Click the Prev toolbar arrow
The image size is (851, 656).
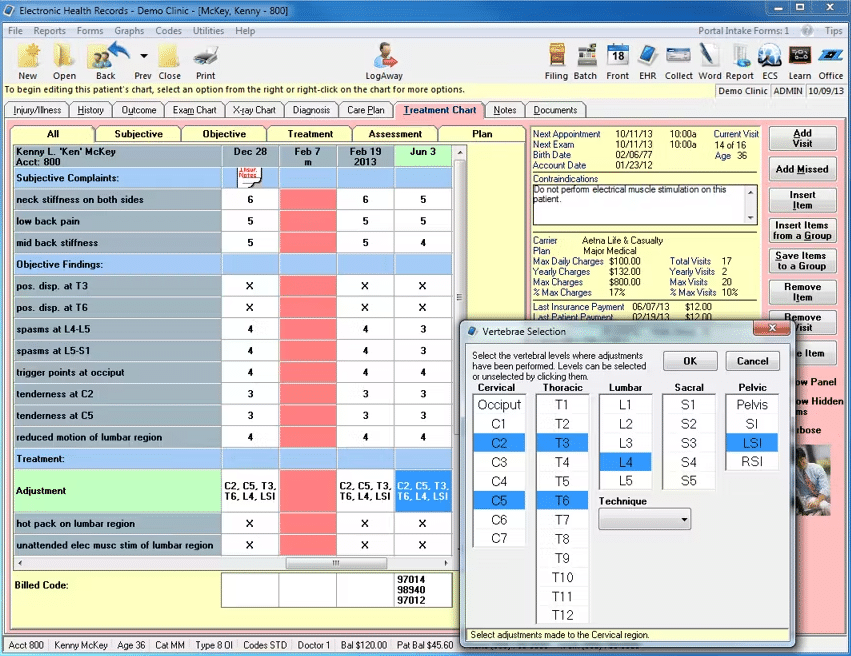[143, 56]
